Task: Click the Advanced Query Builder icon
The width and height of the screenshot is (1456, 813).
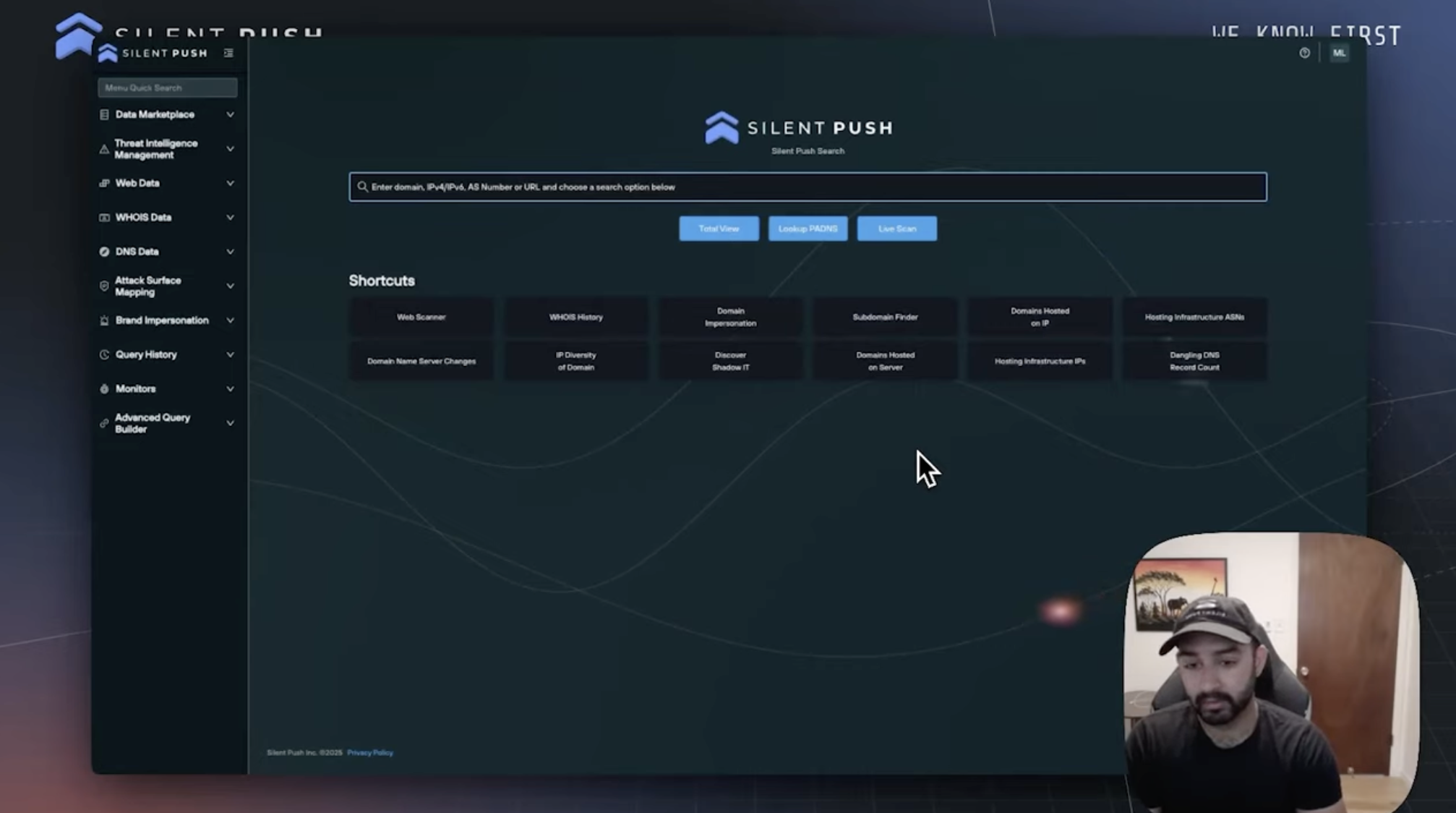Action: click(104, 423)
